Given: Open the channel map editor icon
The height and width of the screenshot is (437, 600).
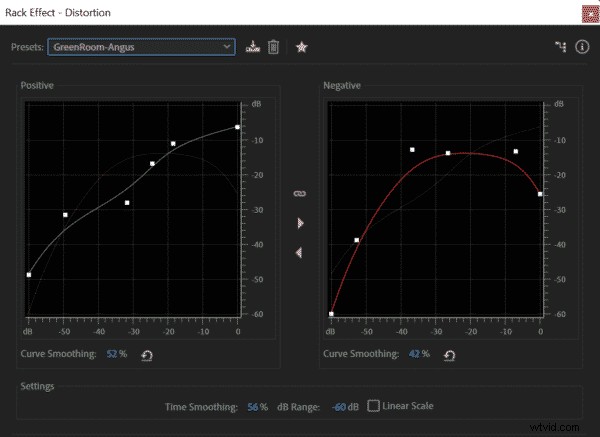Looking at the screenshot, I should point(561,46).
